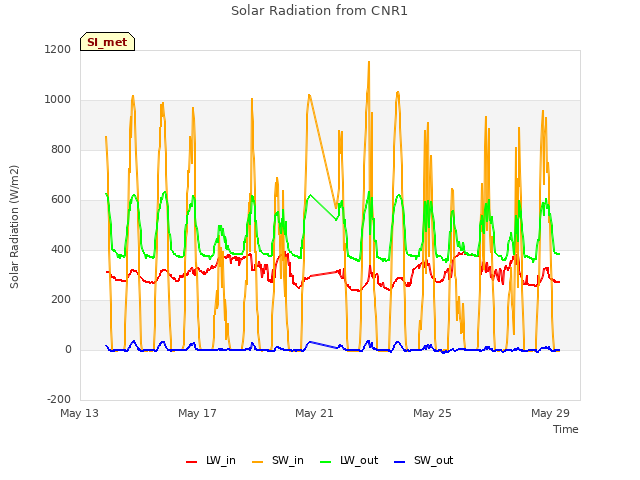This screenshot has width=640, height=480.
Task: Click the red LW_in legend color marker
Action: click(191, 462)
